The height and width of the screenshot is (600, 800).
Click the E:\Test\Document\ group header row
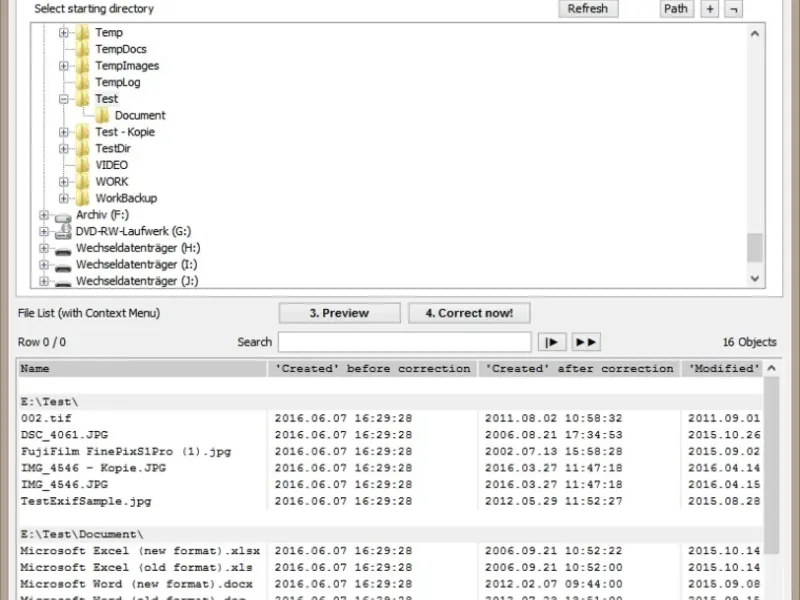click(x=391, y=534)
